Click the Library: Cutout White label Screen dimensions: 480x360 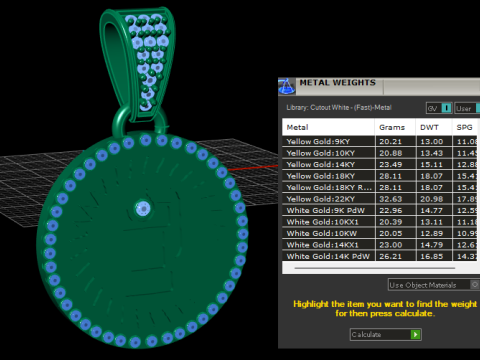(339, 108)
